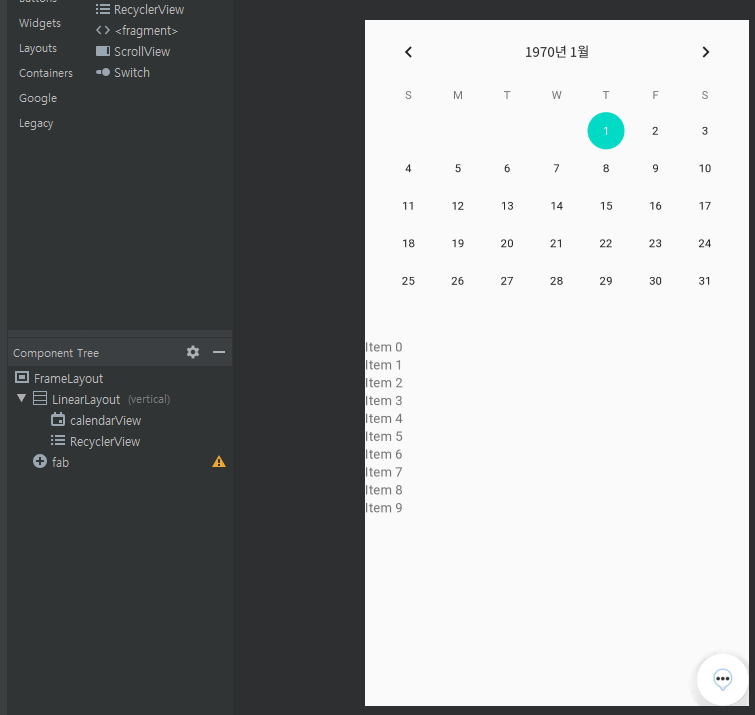Select RecyclerView in the Component Tree
755x715 pixels.
[x=105, y=442]
